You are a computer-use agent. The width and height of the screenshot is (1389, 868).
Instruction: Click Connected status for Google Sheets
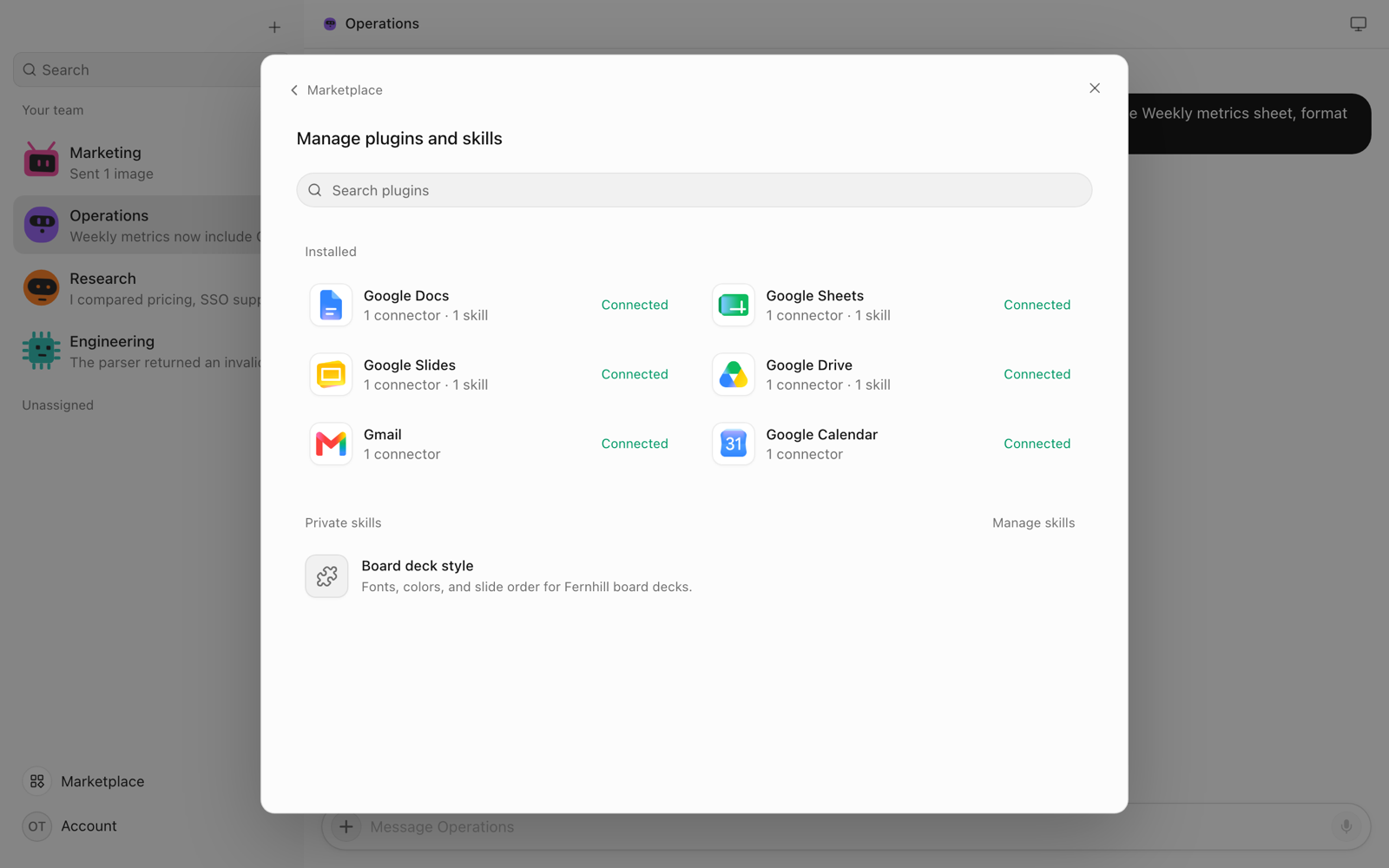(x=1037, y=305)
